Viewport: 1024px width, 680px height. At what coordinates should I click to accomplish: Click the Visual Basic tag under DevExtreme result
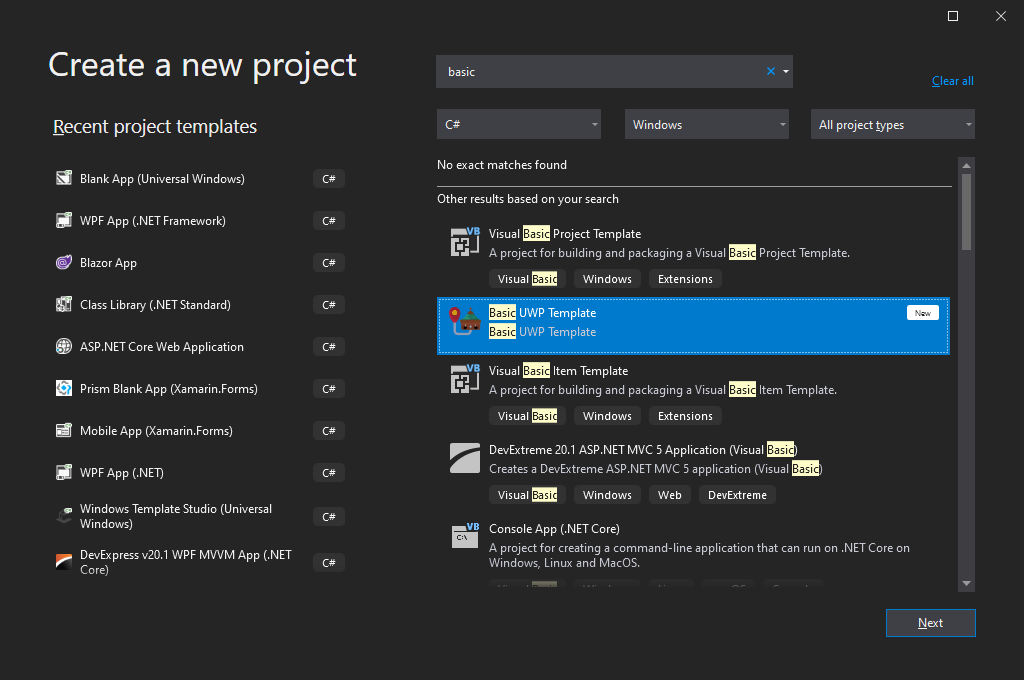pyautogui.click(x=528, y=495)
